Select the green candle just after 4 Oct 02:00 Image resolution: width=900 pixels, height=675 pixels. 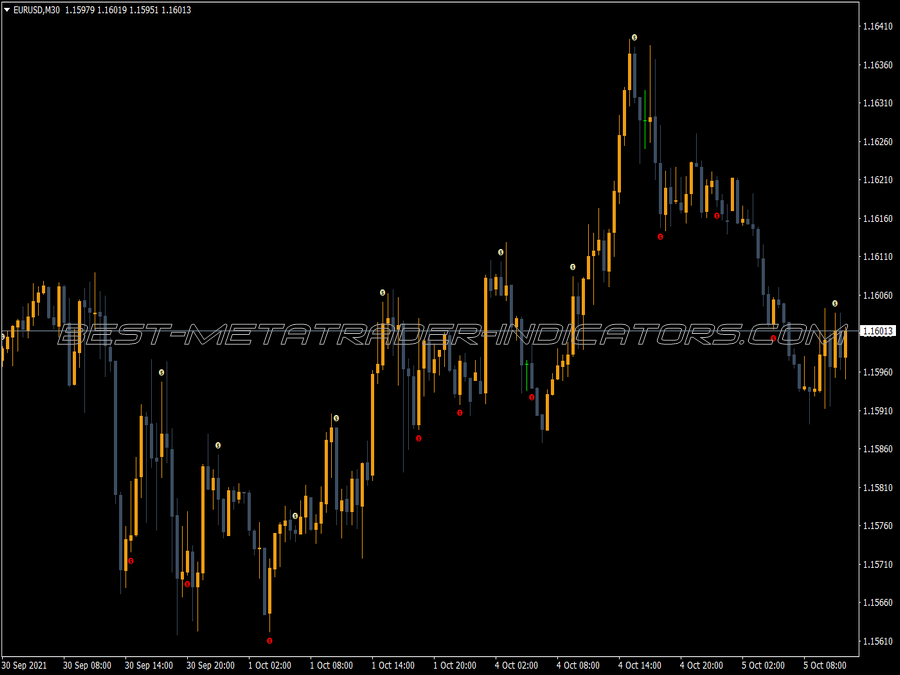[526, 376]
